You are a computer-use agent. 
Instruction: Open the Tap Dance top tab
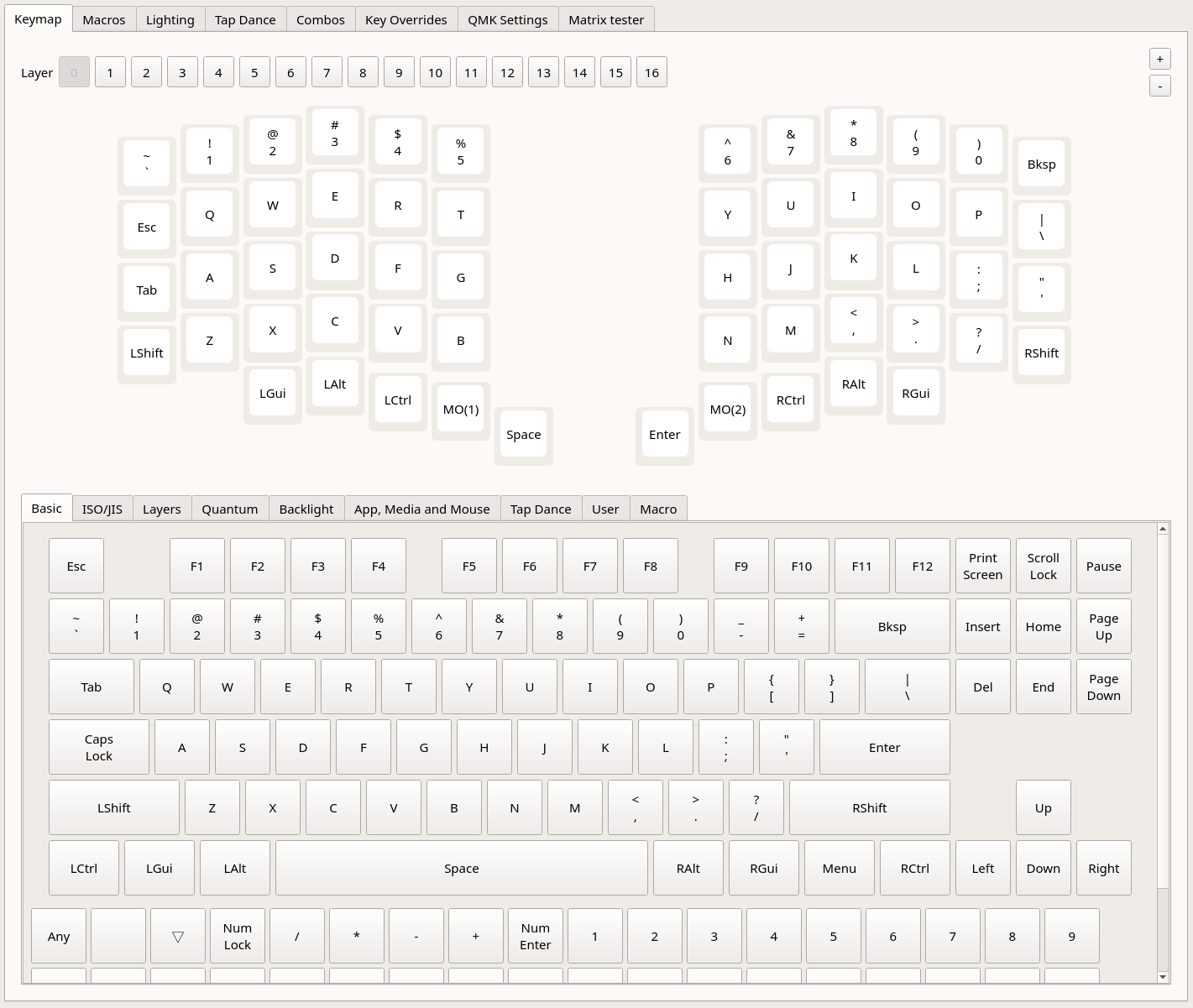[x=245, y=19]
